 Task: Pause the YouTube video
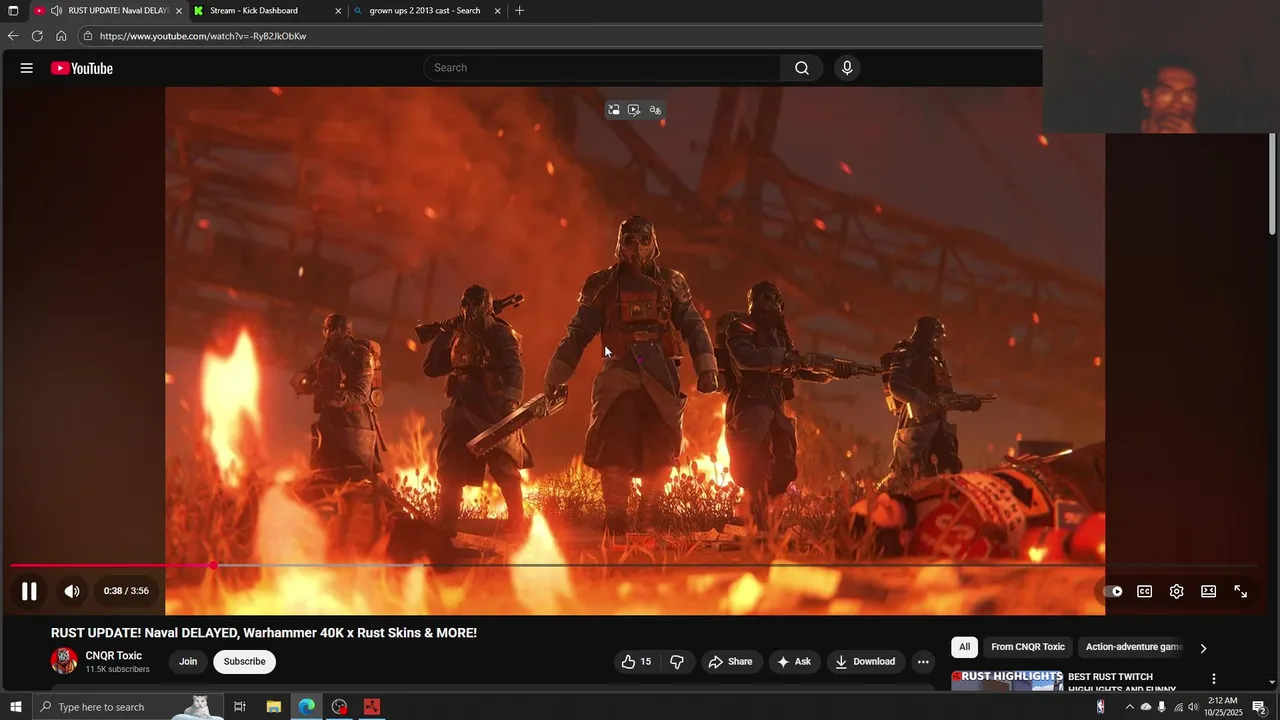29,591
